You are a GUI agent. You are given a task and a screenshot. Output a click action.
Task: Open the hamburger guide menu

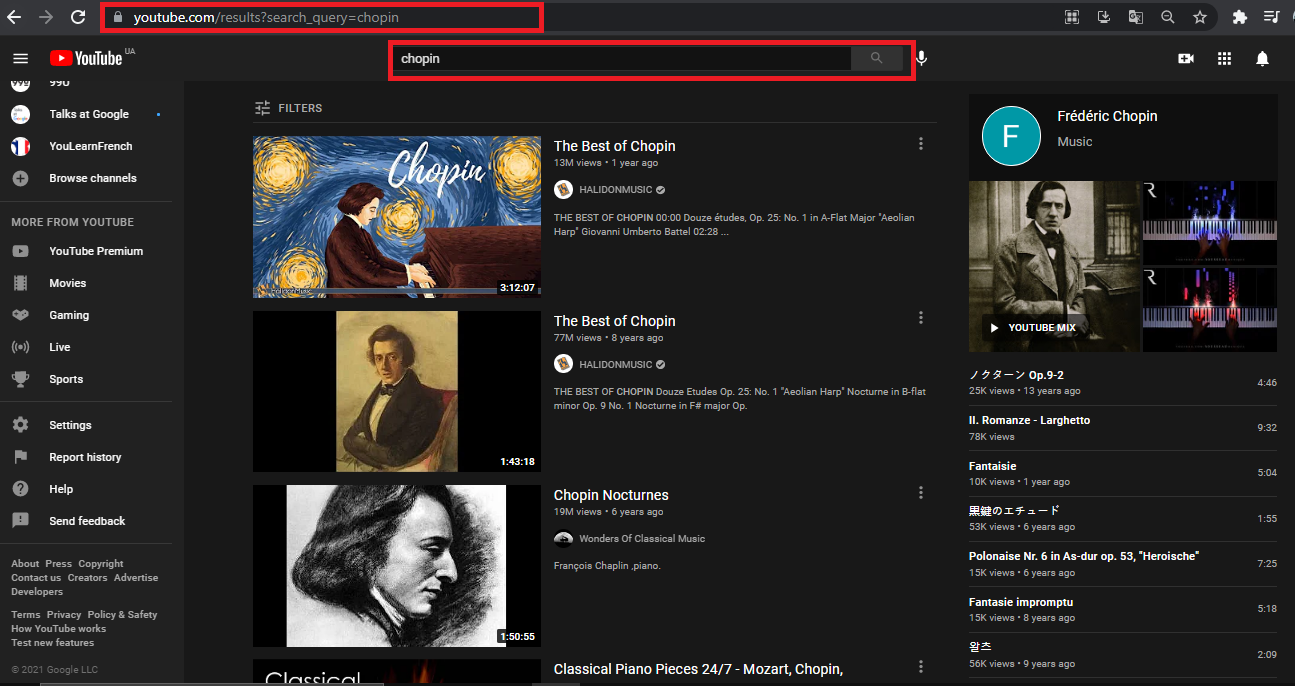coord(20,59)
